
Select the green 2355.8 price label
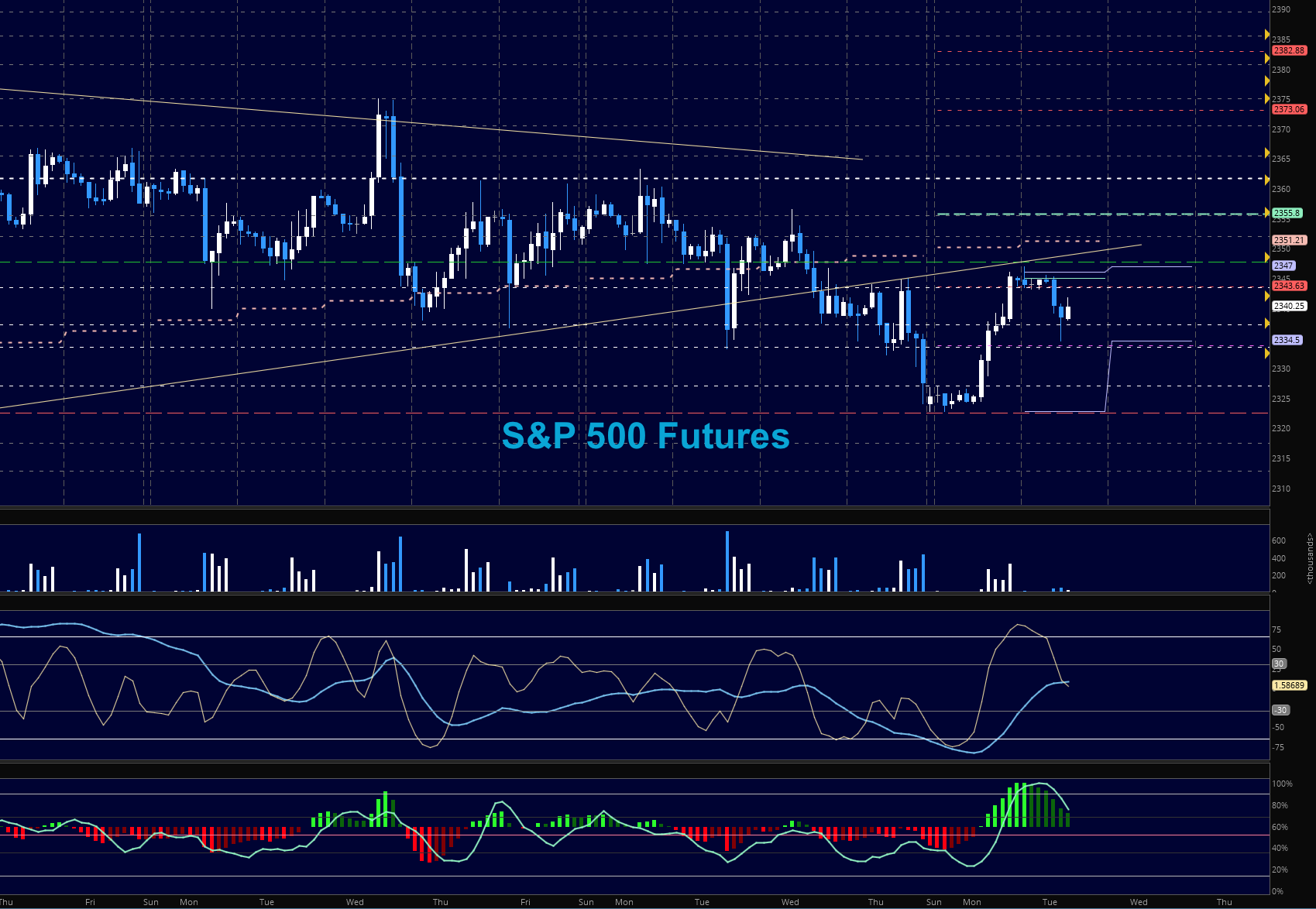[1287, 213]
